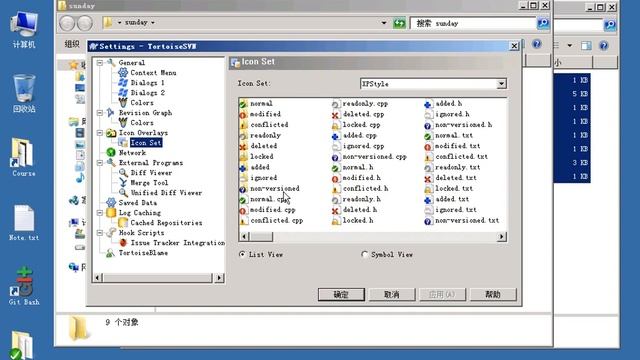Open the Git Bash desktop shortcut
The height and width of the screenshot is (360, 640).
[24, 286]
